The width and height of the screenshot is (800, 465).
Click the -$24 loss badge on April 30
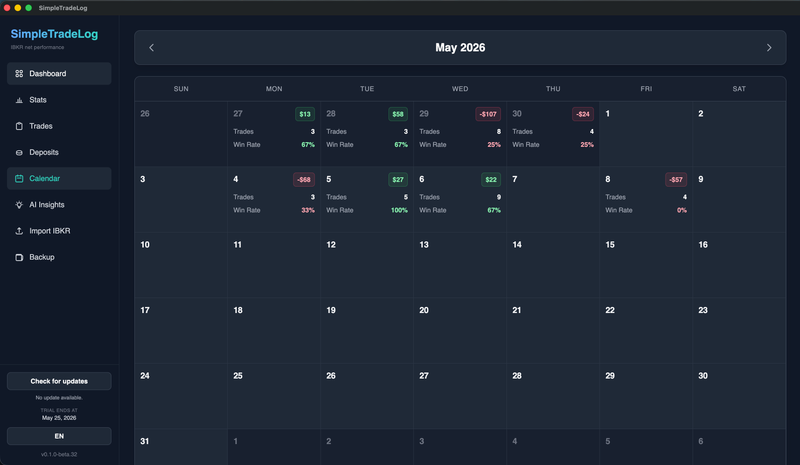583,114
